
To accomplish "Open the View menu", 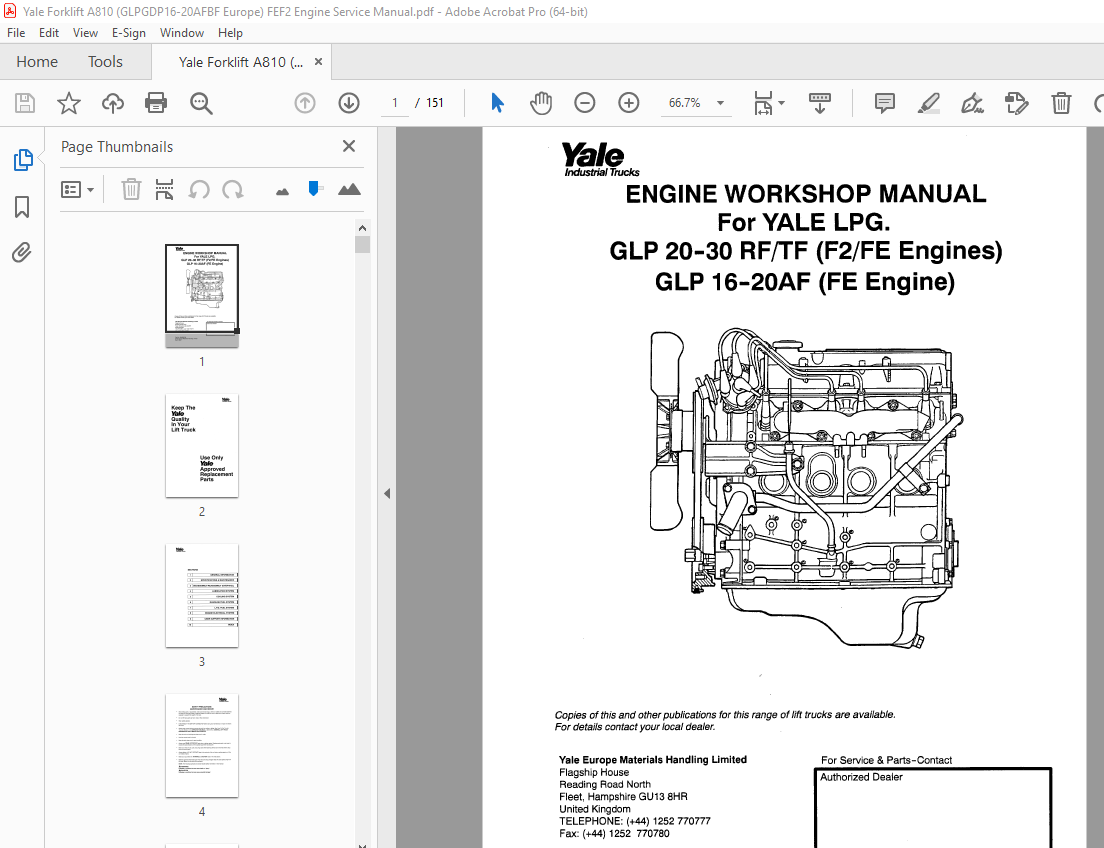I will [x=85, y=32].
